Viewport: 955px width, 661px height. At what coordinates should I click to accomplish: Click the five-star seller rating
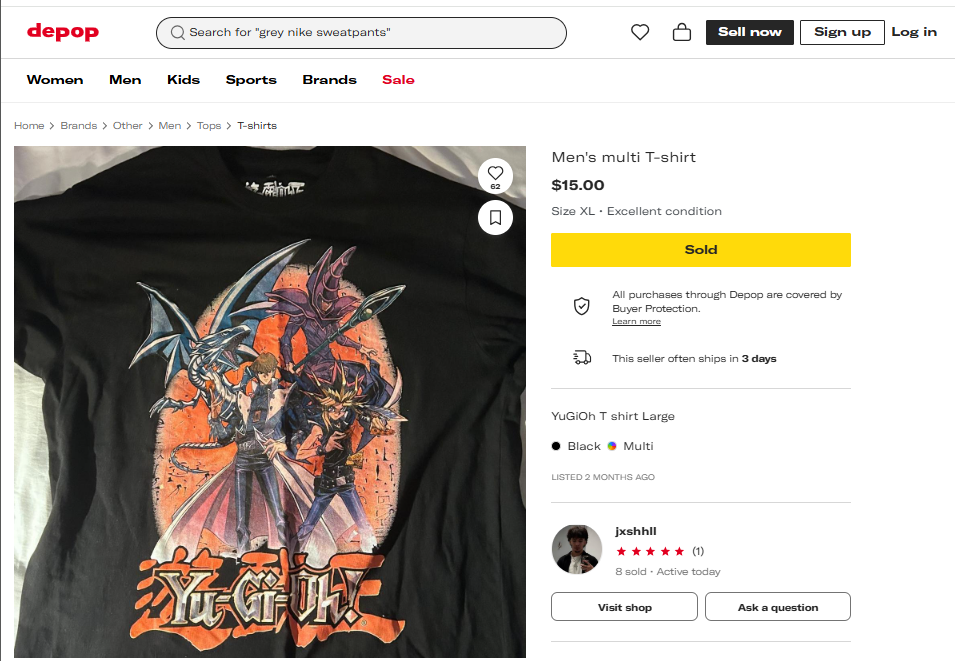(650, 551)
